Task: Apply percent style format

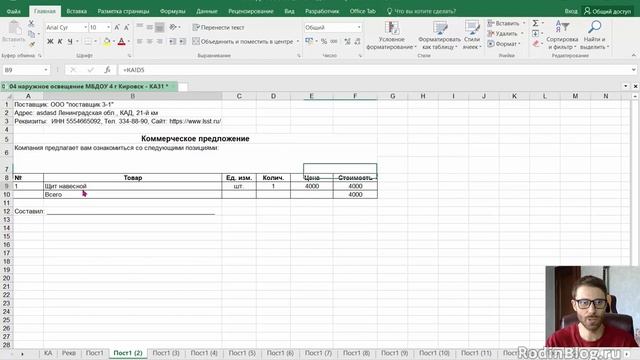Action: [x=324, y=41]
